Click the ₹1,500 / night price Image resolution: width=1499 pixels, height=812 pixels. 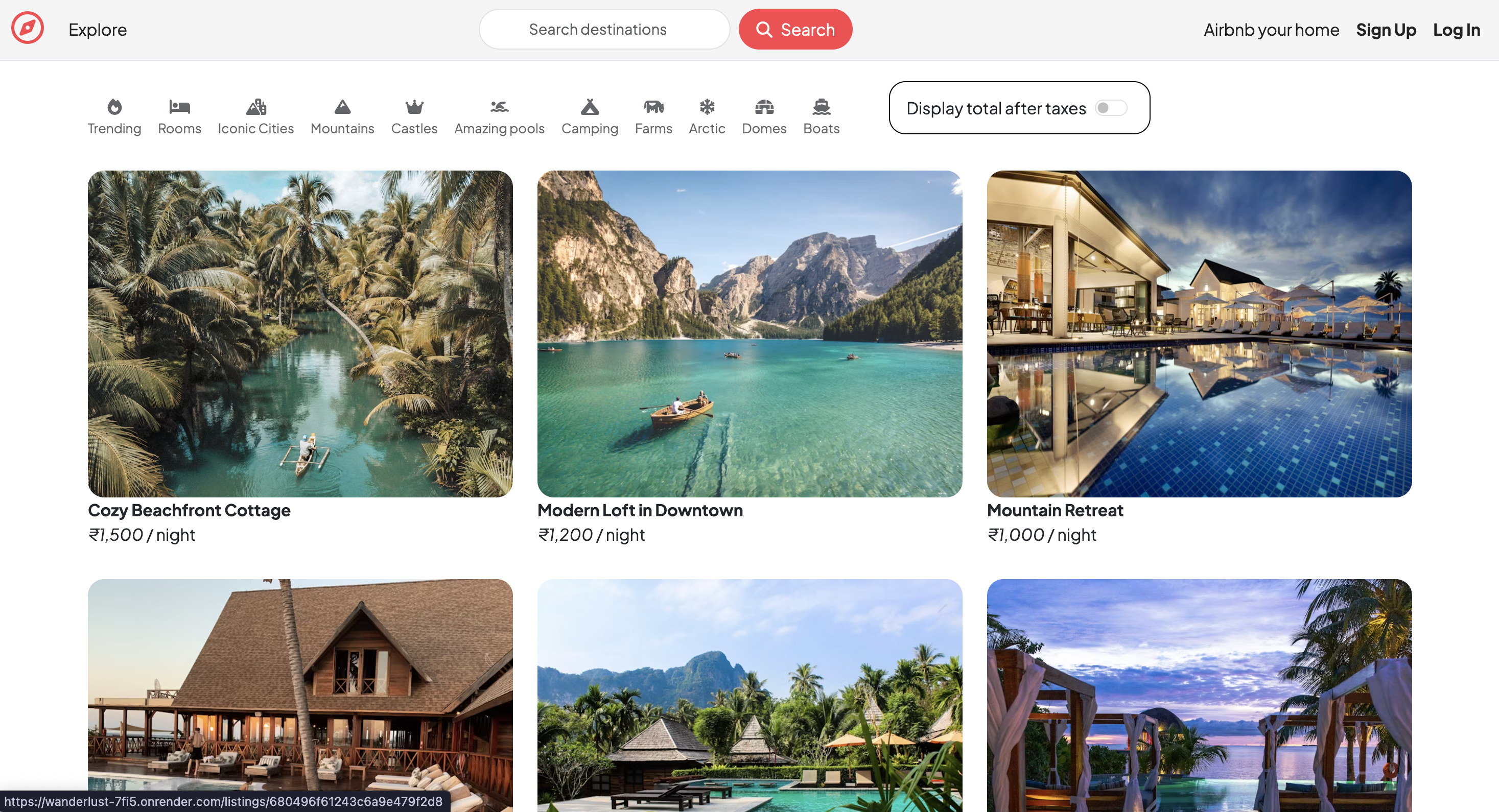coord(142,535)
